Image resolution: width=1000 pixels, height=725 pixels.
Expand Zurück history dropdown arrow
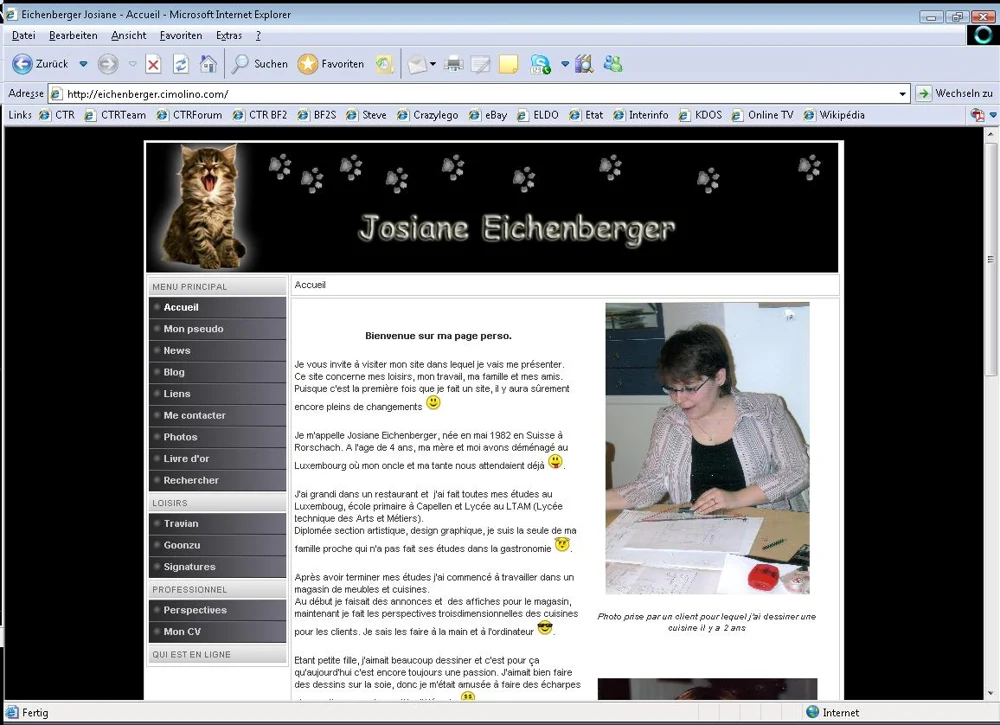coord(83,64)
